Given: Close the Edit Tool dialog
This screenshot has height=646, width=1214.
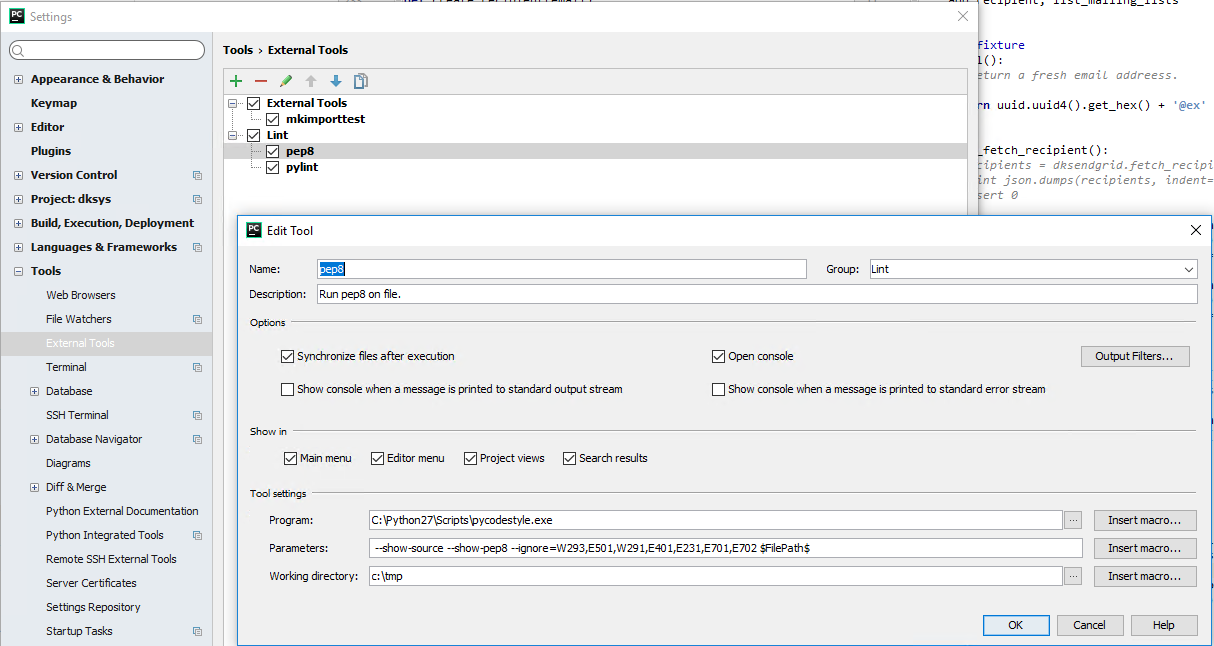Looking at the screenshot, I should [x=1196, y=230].
